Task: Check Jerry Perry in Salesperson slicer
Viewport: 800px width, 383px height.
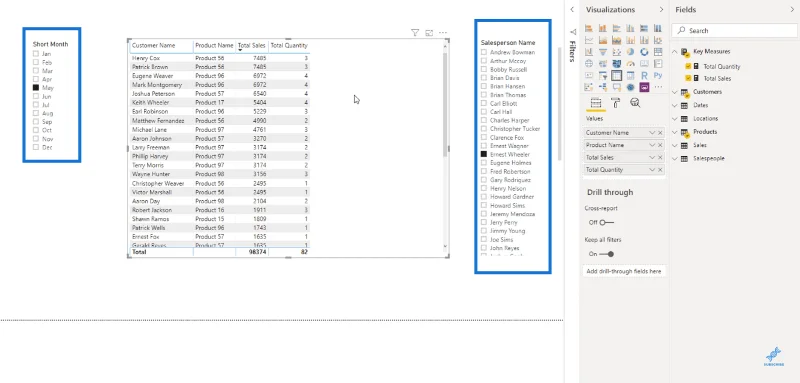Action: pos(484,222)
